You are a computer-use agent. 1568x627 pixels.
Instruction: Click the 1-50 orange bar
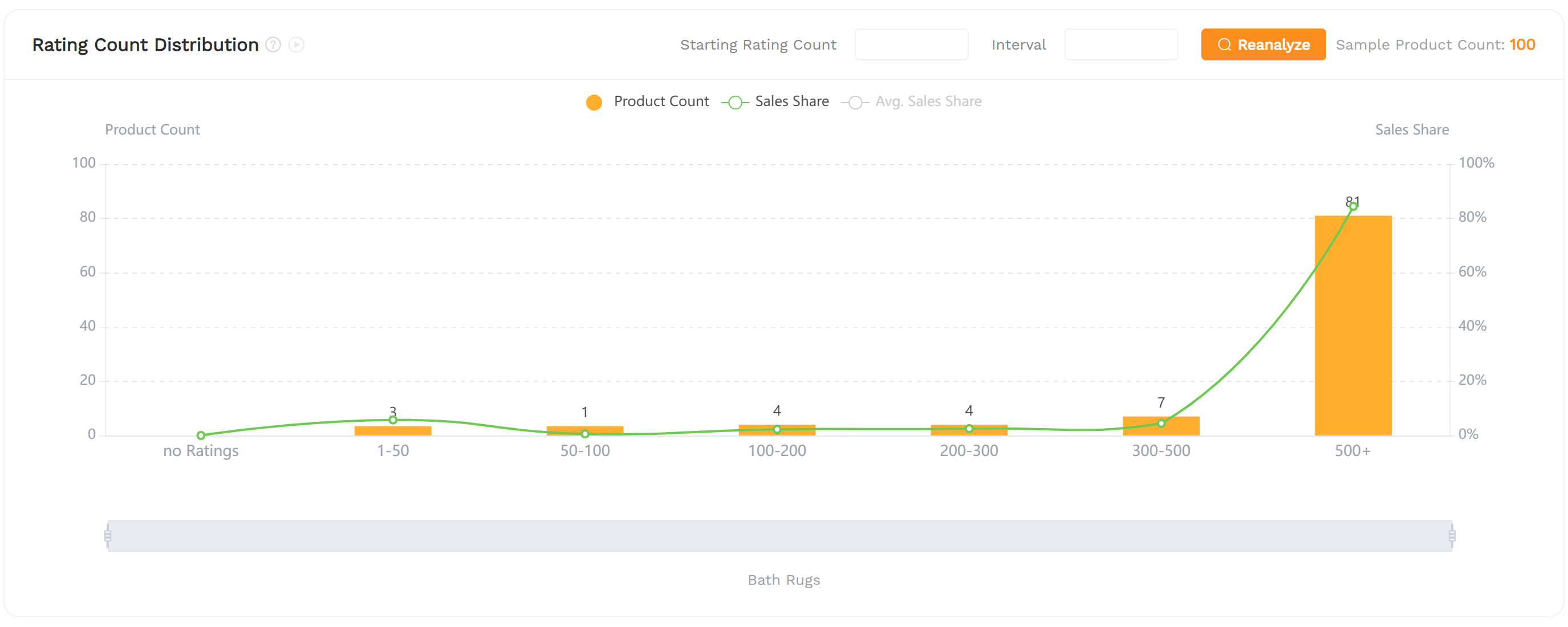coord(393,431)
